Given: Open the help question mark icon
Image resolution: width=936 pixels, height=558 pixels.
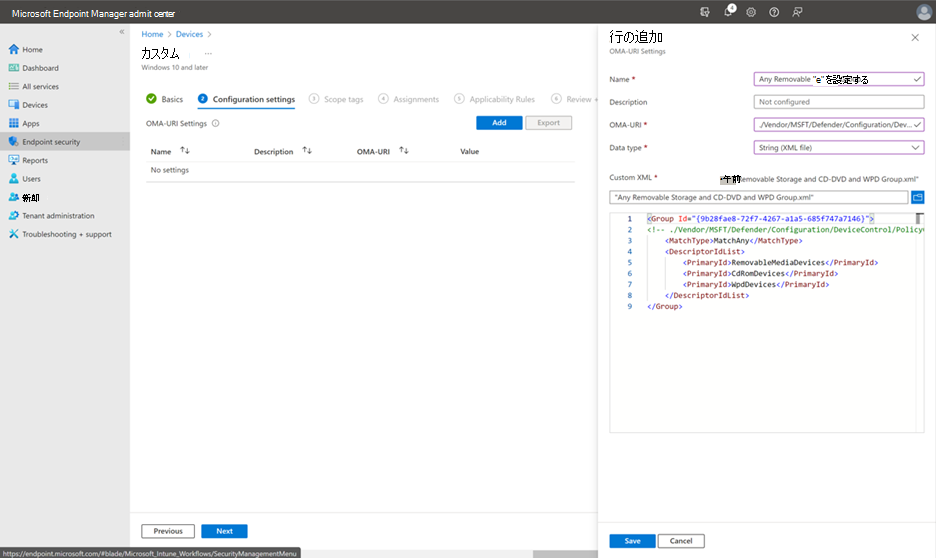Looking at the screenshot, I should (774, 12).
